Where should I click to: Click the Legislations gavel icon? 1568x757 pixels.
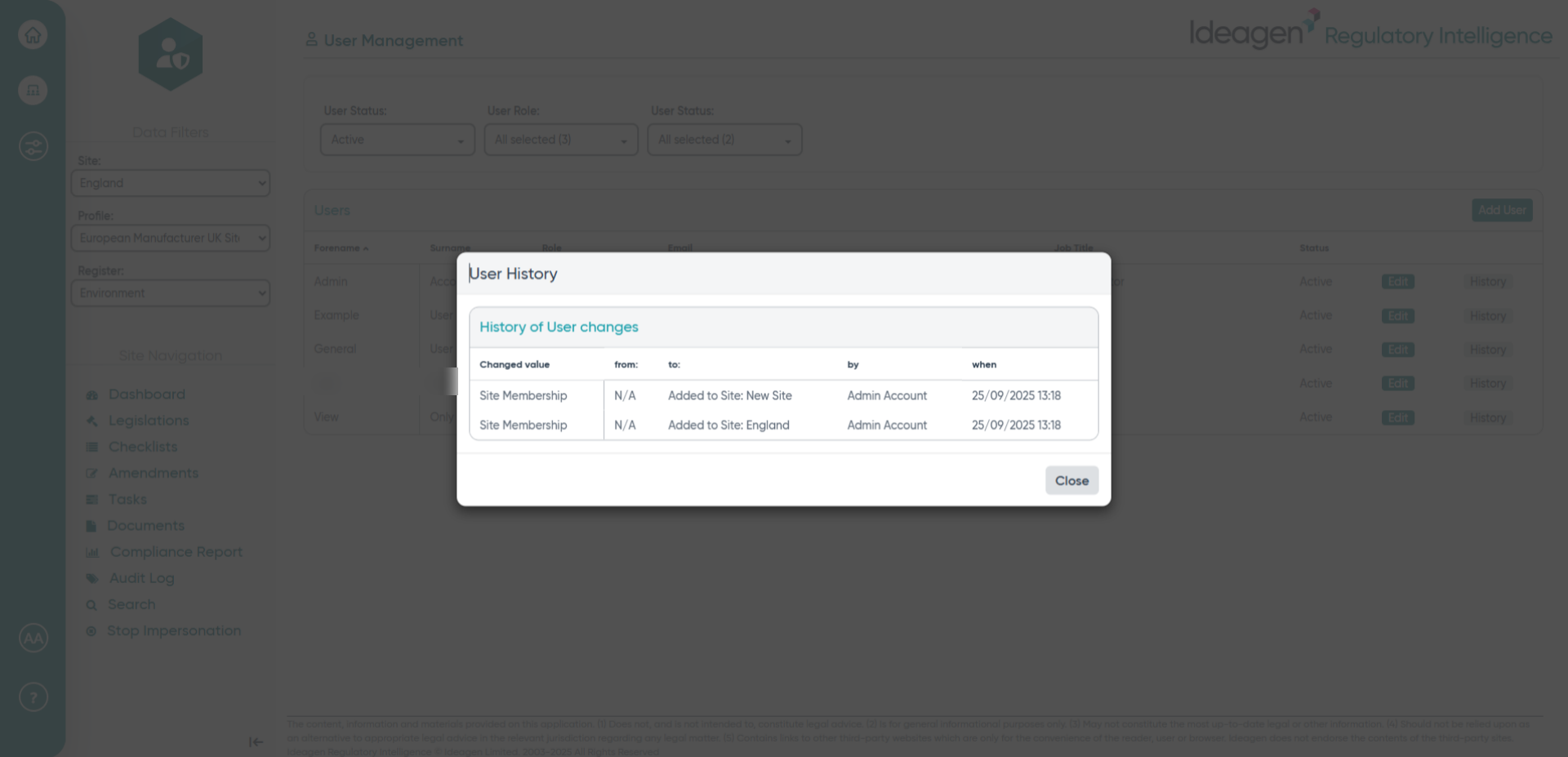point(91,421)
